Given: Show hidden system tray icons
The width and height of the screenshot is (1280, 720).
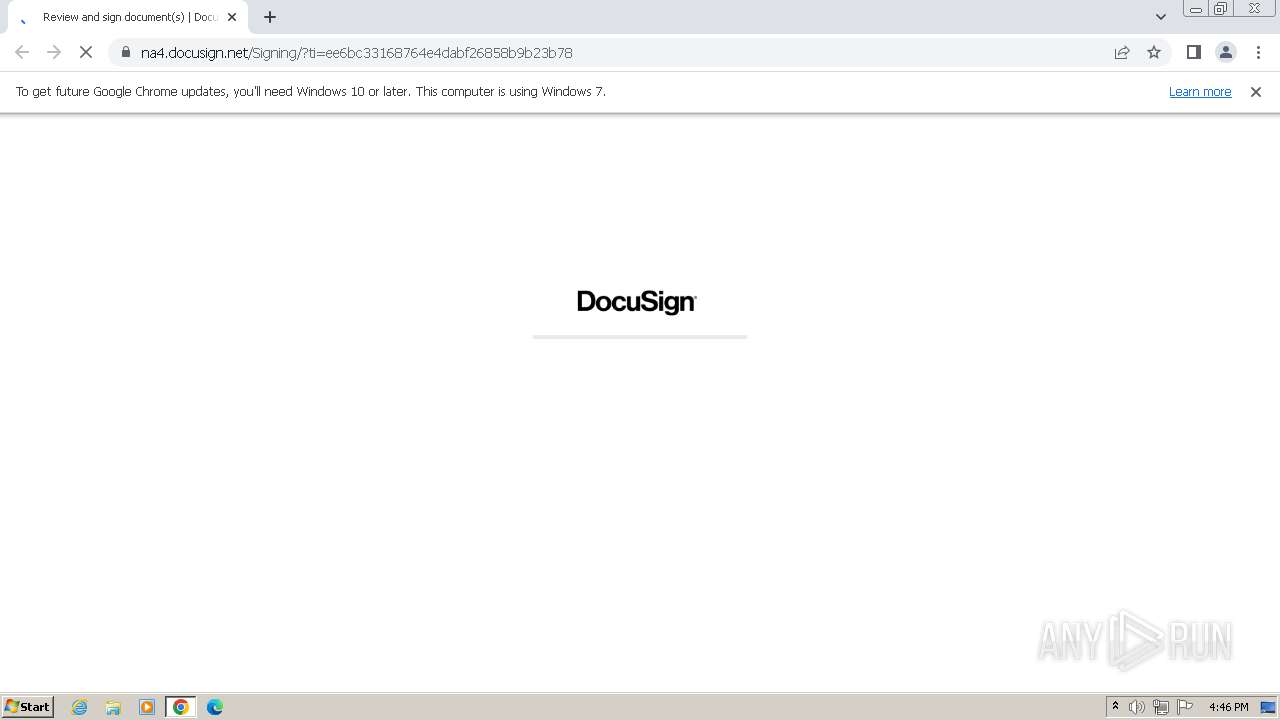Looking at the screenshot, I should click(x=1115, y=707).
